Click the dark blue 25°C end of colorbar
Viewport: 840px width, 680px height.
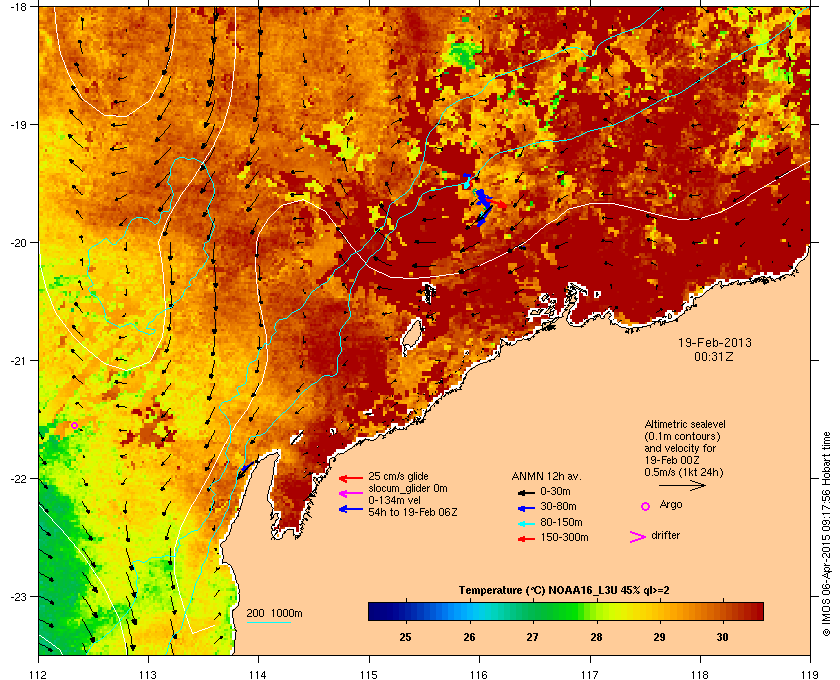pyautogui.click(x=375, y=611)
